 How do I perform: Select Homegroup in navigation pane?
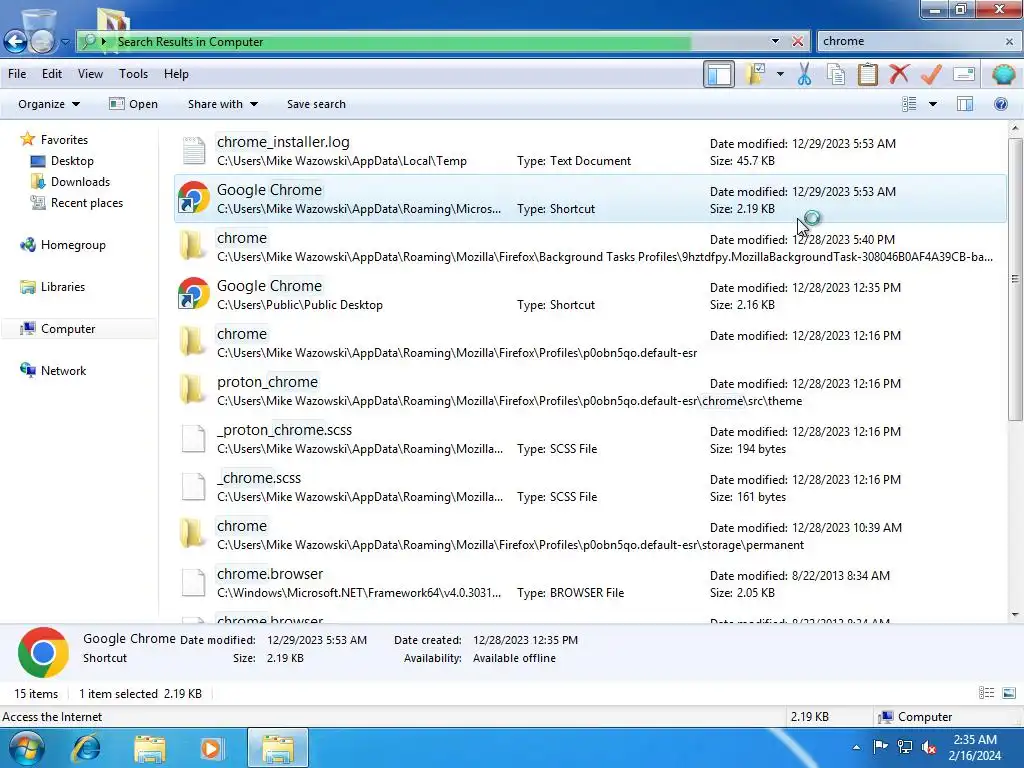pyautogui.click(x=72, y=245)
